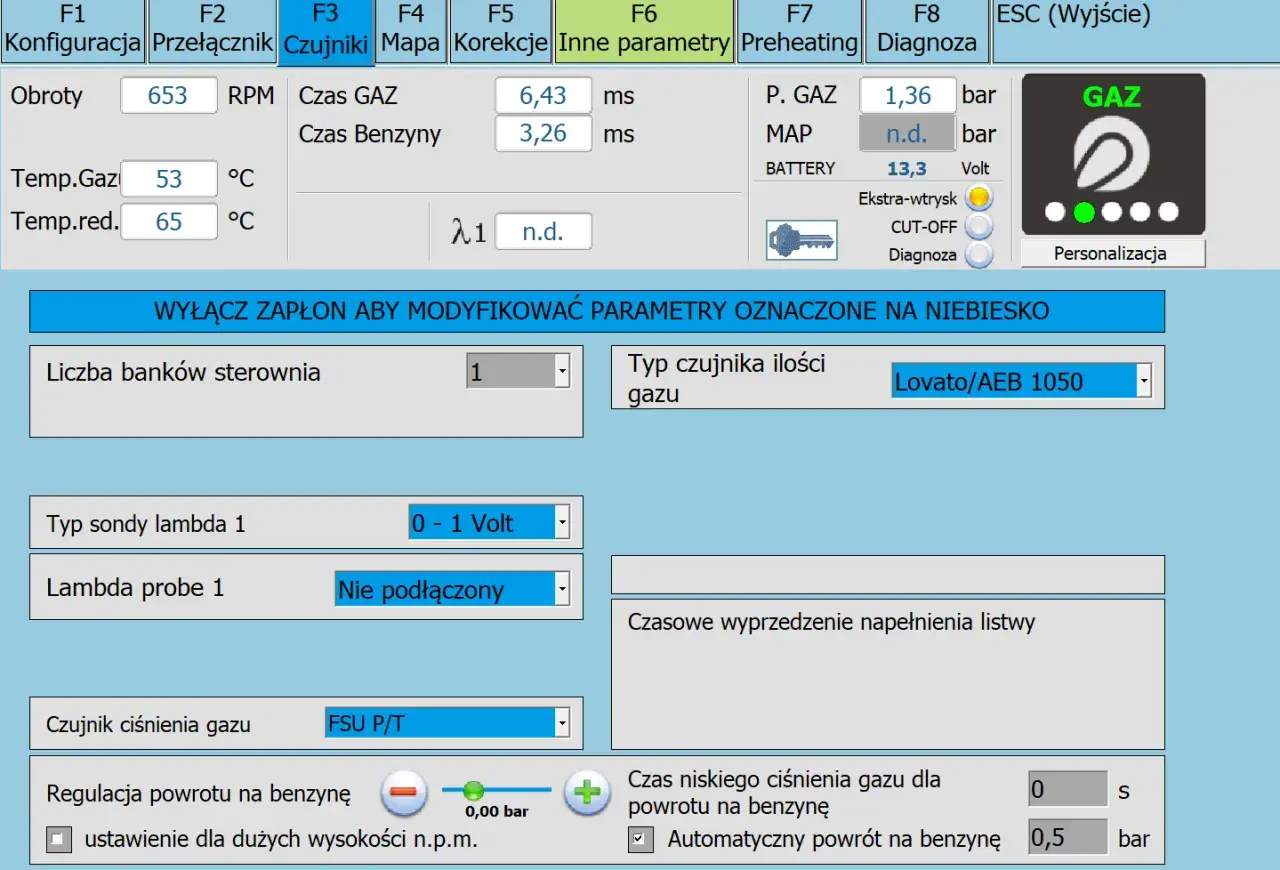Click the Czas Benzyny value field

point(543,133)
